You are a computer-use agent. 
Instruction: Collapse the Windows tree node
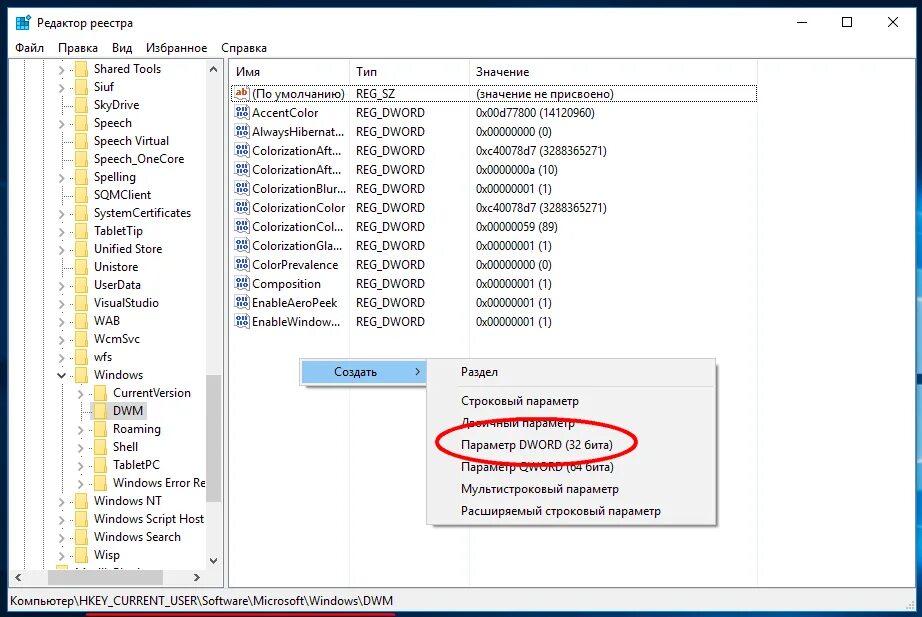click(x=61, y=375)
